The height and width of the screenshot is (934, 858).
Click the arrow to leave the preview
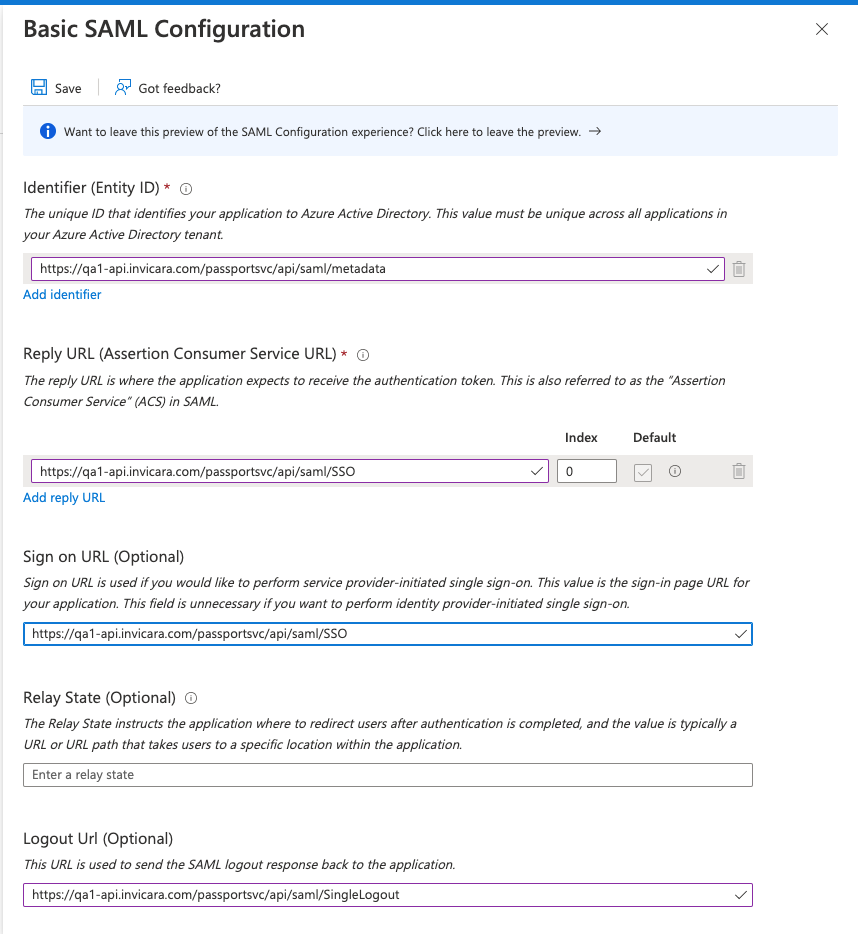[x=595, y=131]
